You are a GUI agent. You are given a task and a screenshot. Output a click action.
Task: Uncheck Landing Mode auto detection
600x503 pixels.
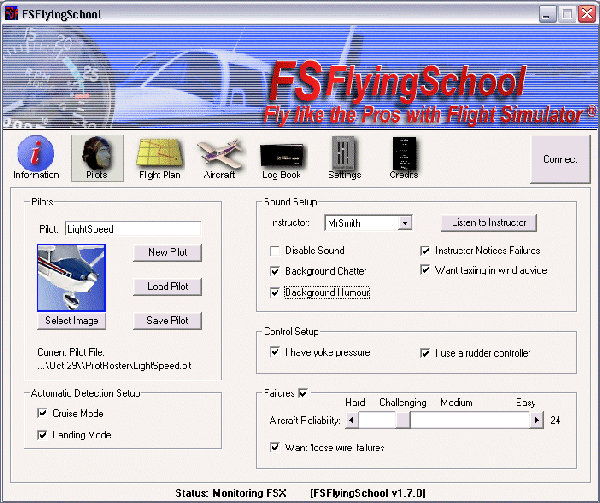click(x=42, y=435)
